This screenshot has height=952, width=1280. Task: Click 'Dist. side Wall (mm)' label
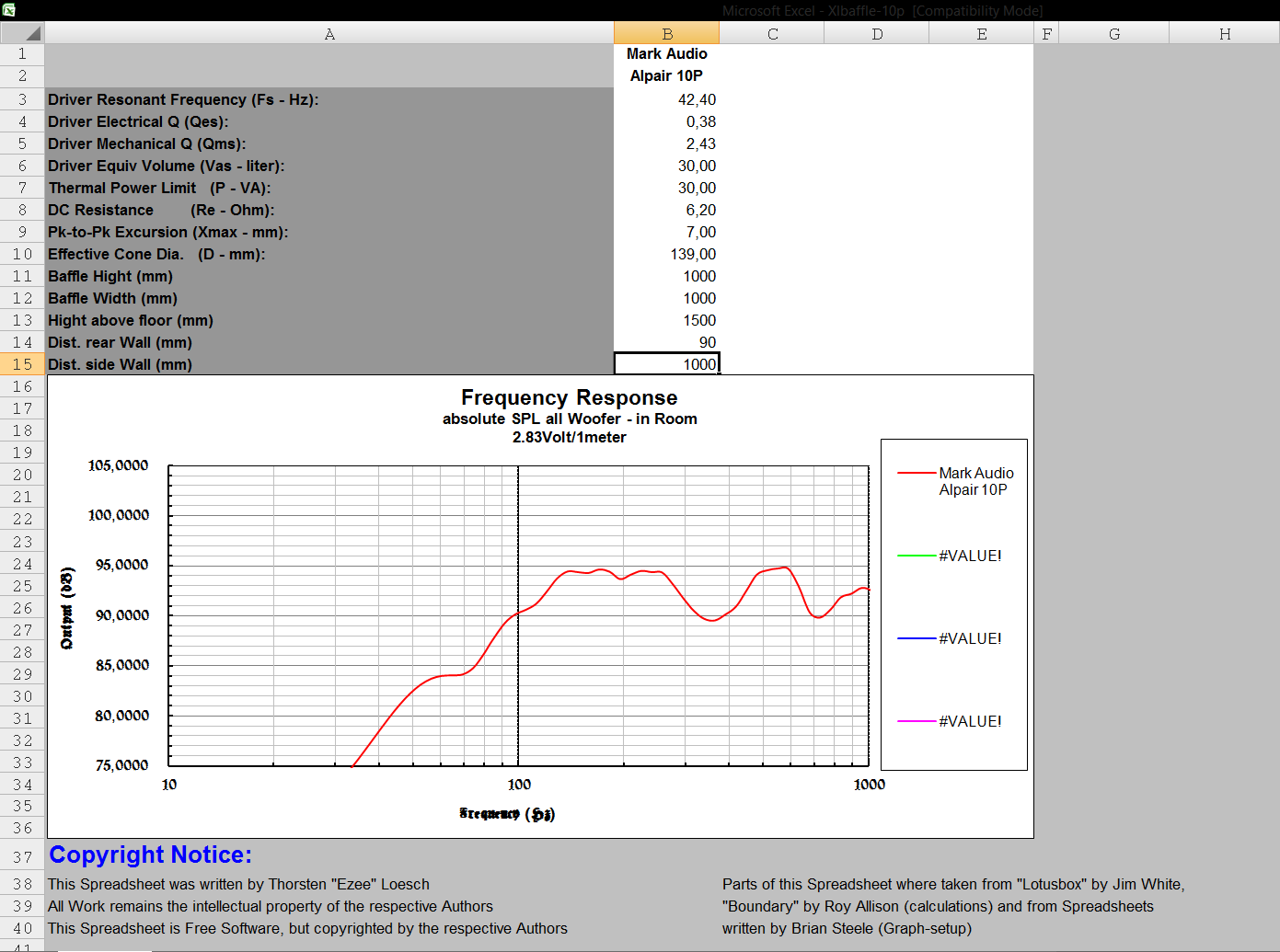[x=120, y=364]
